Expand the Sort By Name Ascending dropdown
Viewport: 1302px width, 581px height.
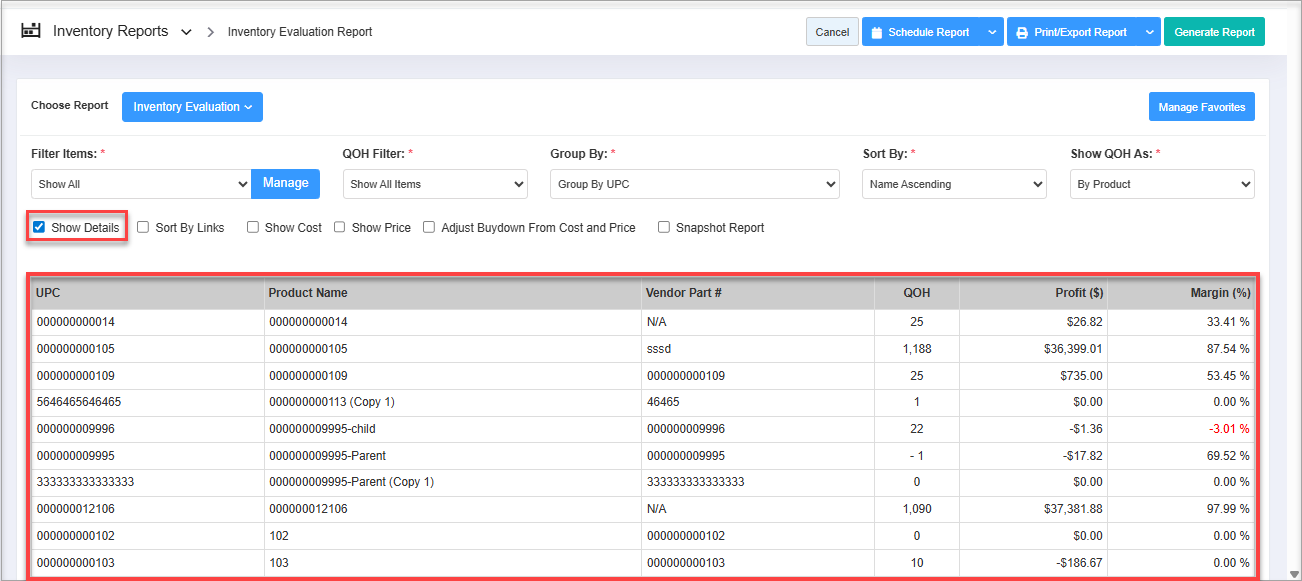pyautogui.click(x=954, y=184)
